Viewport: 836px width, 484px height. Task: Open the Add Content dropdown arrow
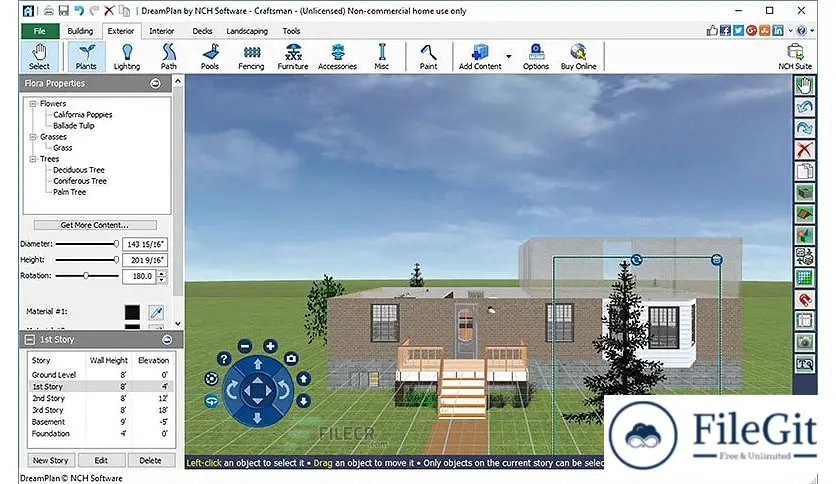click(x=509, y=57)
